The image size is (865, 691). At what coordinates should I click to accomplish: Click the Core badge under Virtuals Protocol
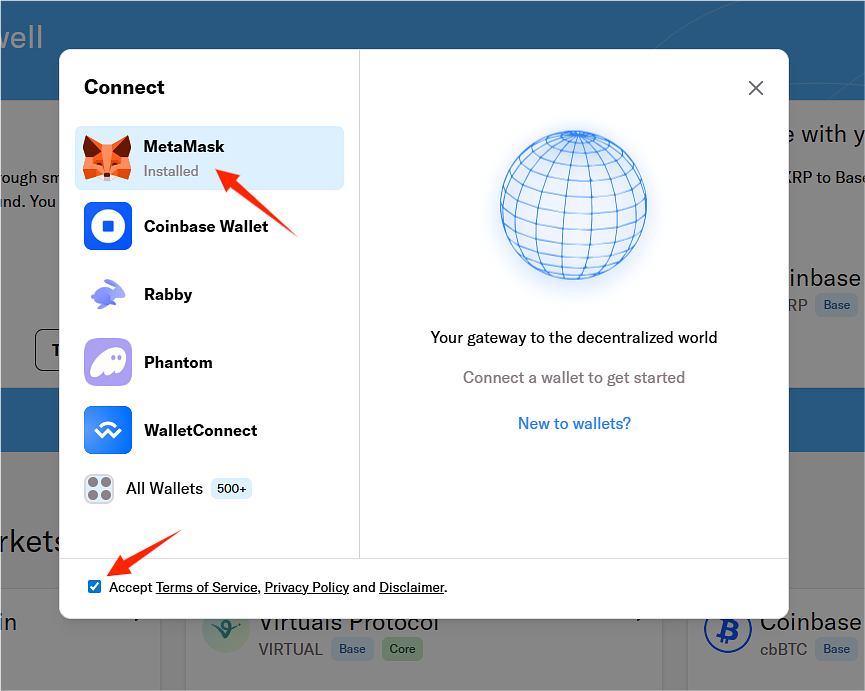[402, 649]
